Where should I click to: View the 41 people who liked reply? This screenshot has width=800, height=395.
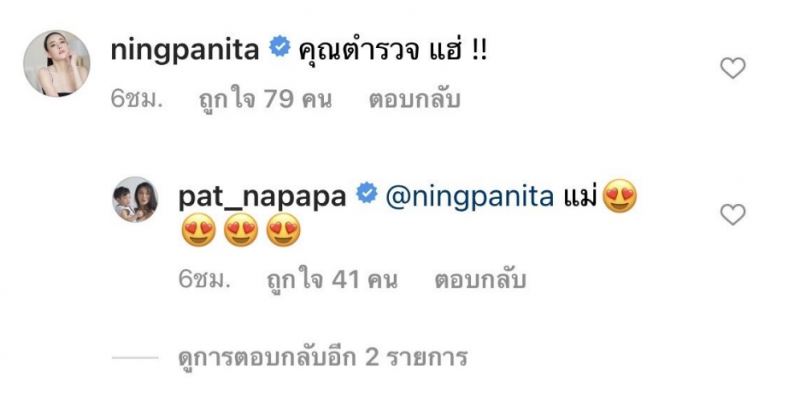coord(332,280)
